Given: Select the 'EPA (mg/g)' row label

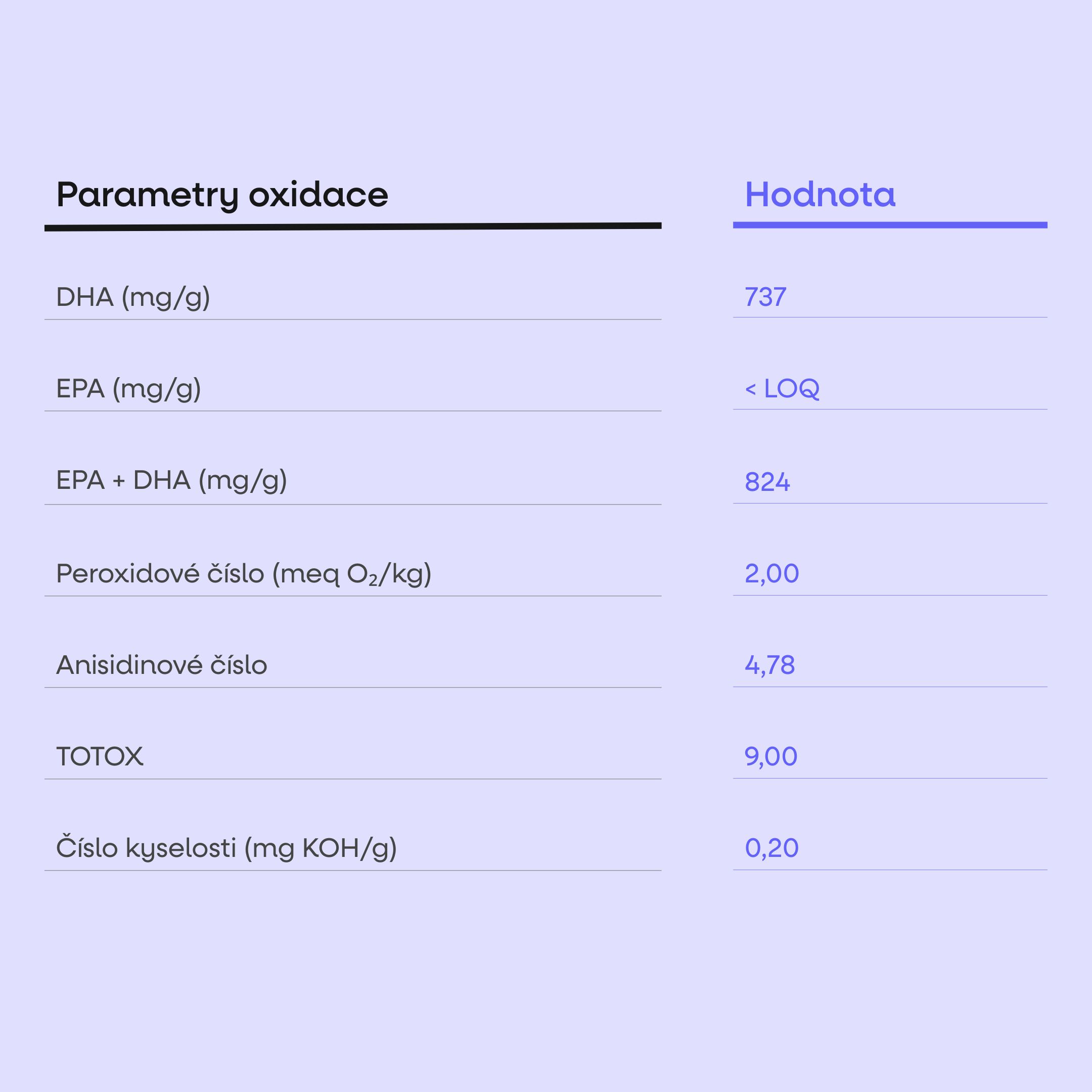Looking at the screenshot, I should (x=129, y=389).
